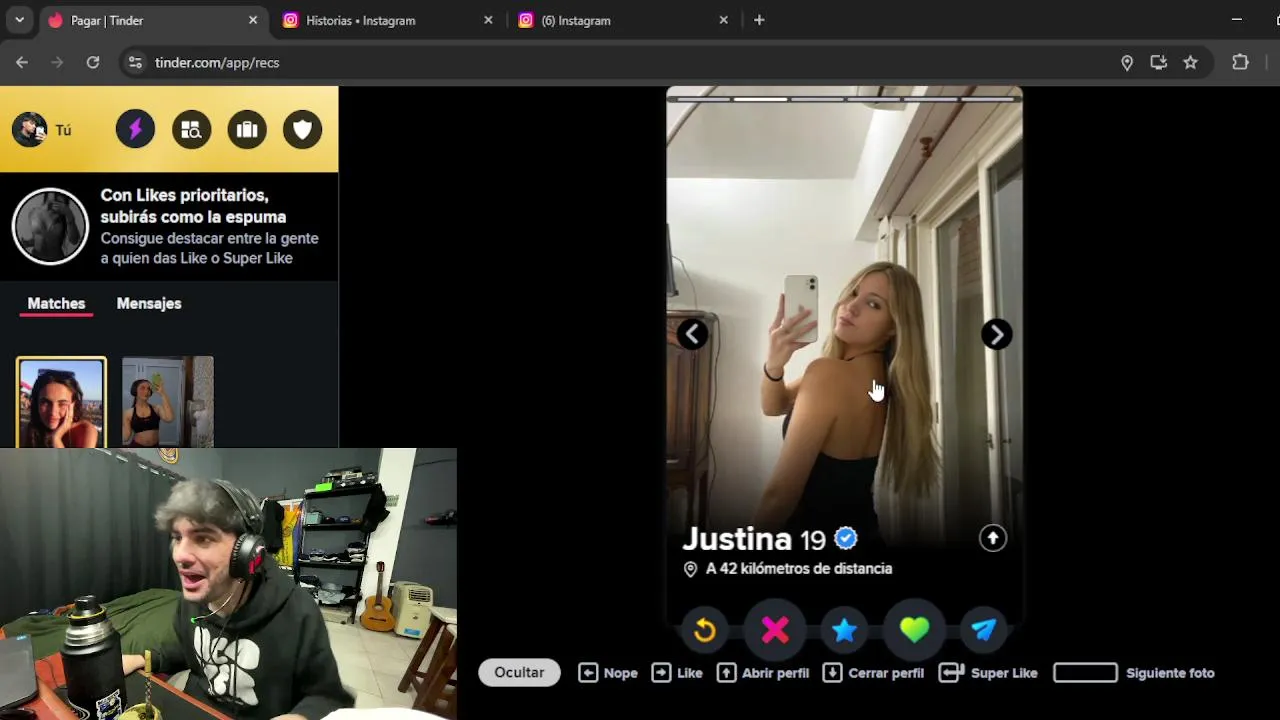Open a new browser tab

[759, 20]
